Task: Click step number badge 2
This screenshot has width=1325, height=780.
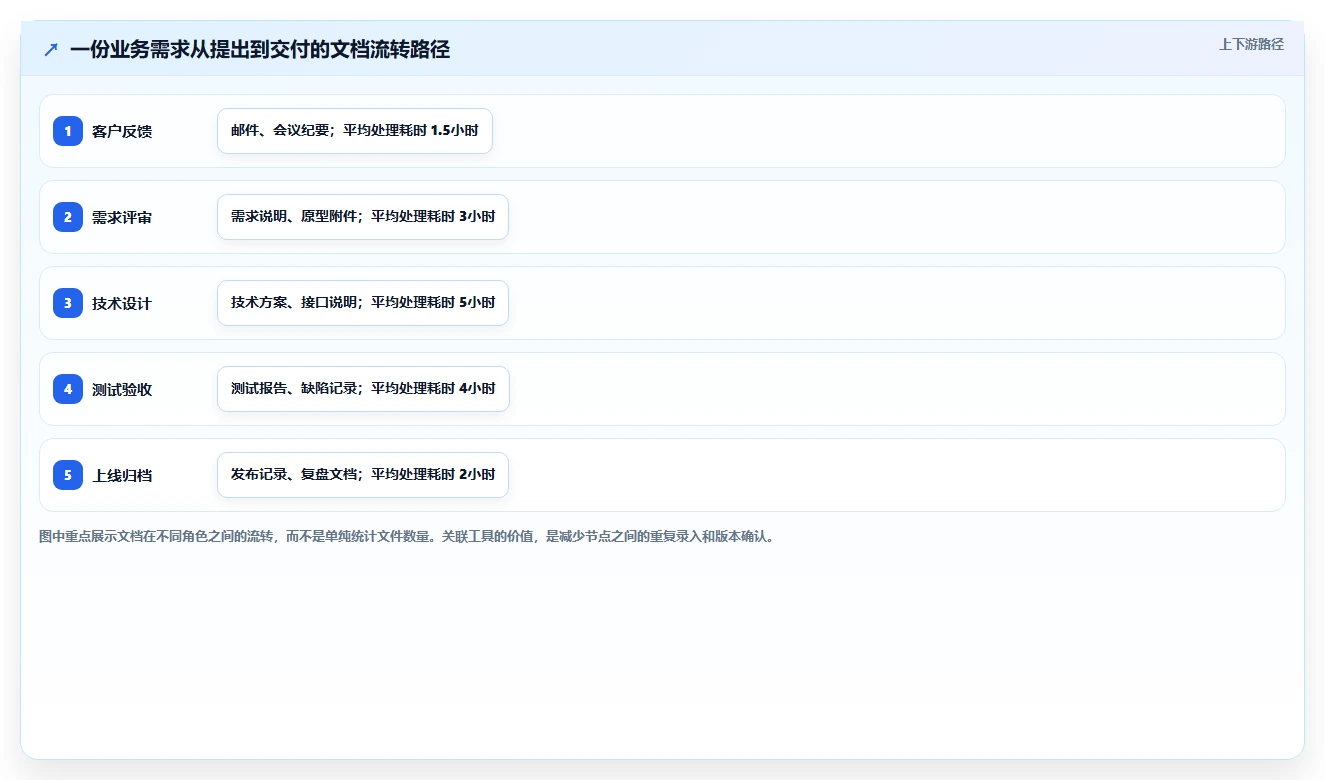Action: click(68, 217)
